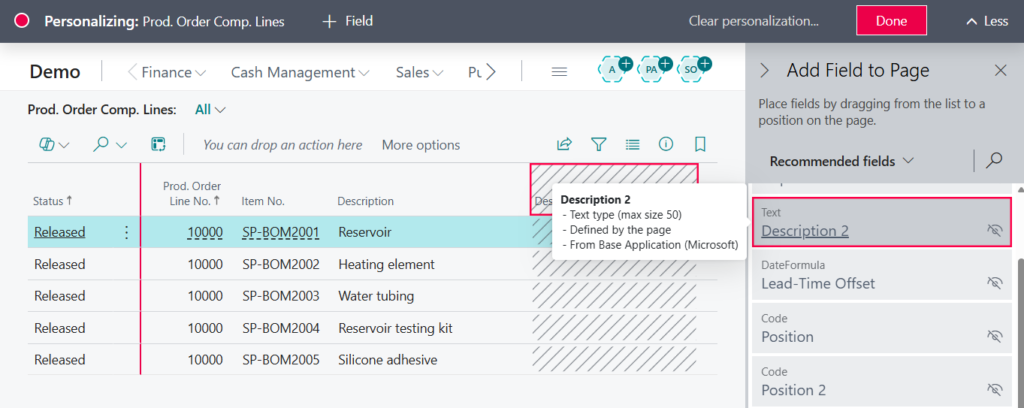Click the Description column header
Image resolution: width=1024 pixels, height=408 pixels.
click(365, 201)
